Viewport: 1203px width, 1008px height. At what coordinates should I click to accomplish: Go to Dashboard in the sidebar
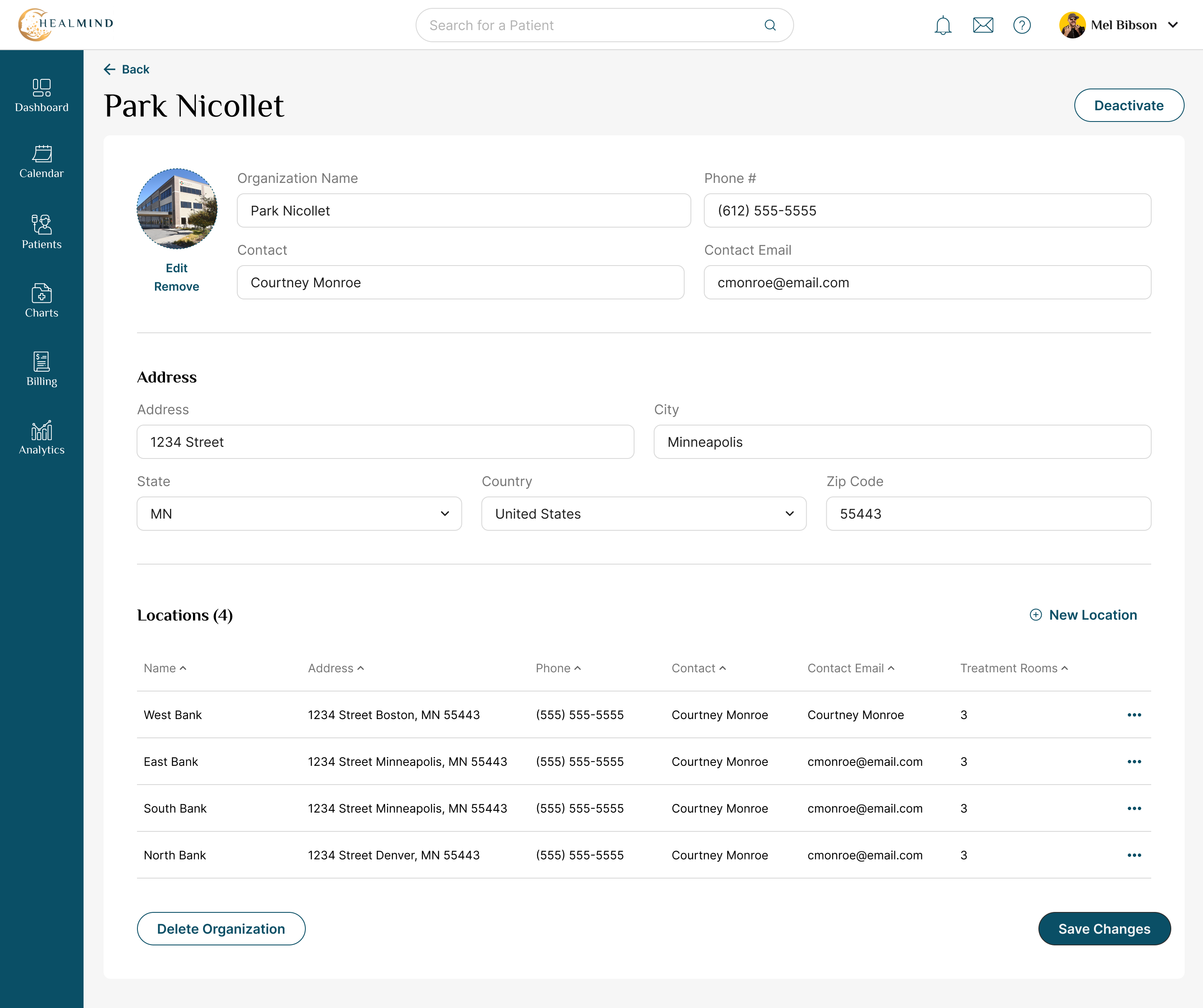(42, 96)
